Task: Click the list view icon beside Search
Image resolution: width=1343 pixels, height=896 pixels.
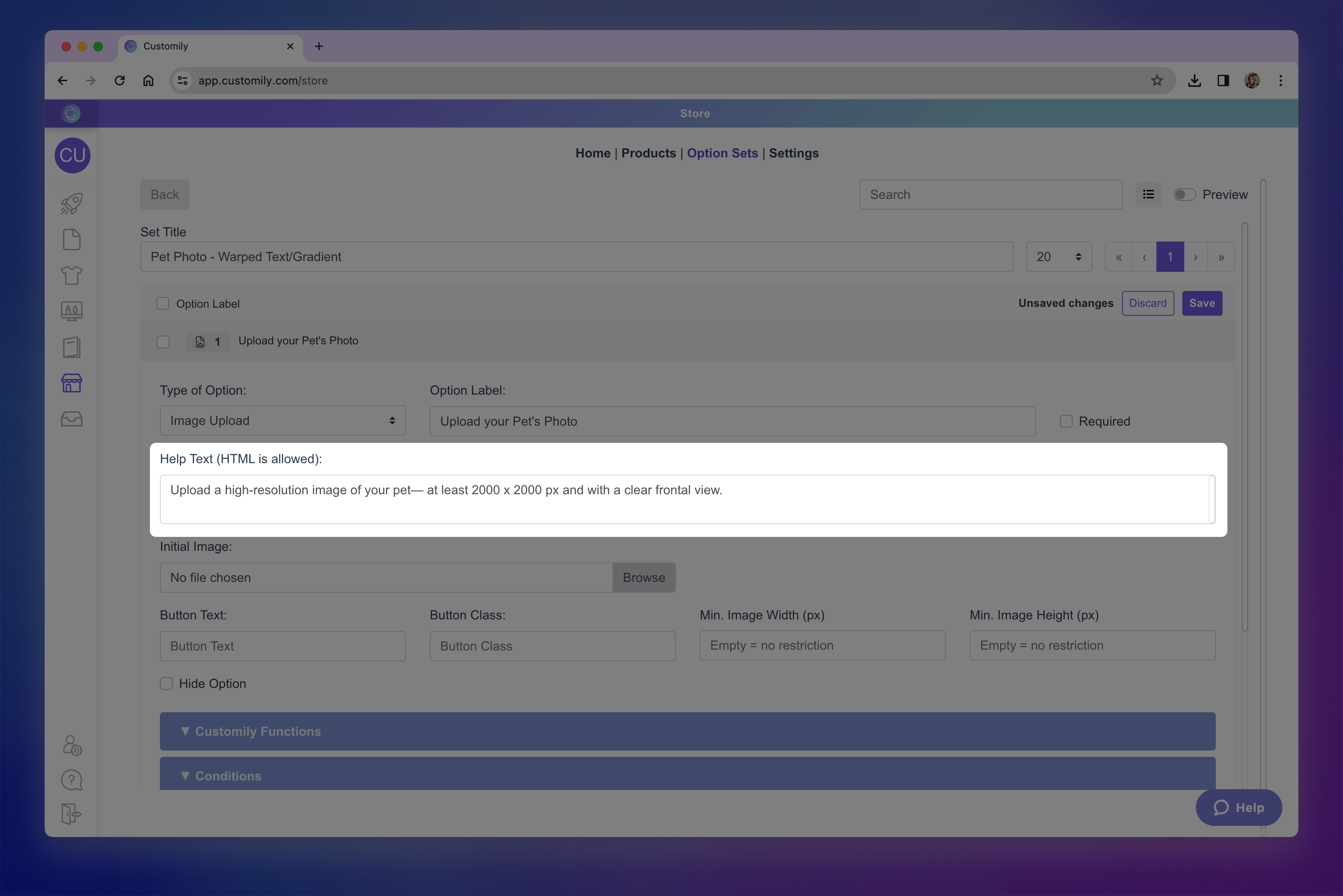Action: tap(1148, 194)
